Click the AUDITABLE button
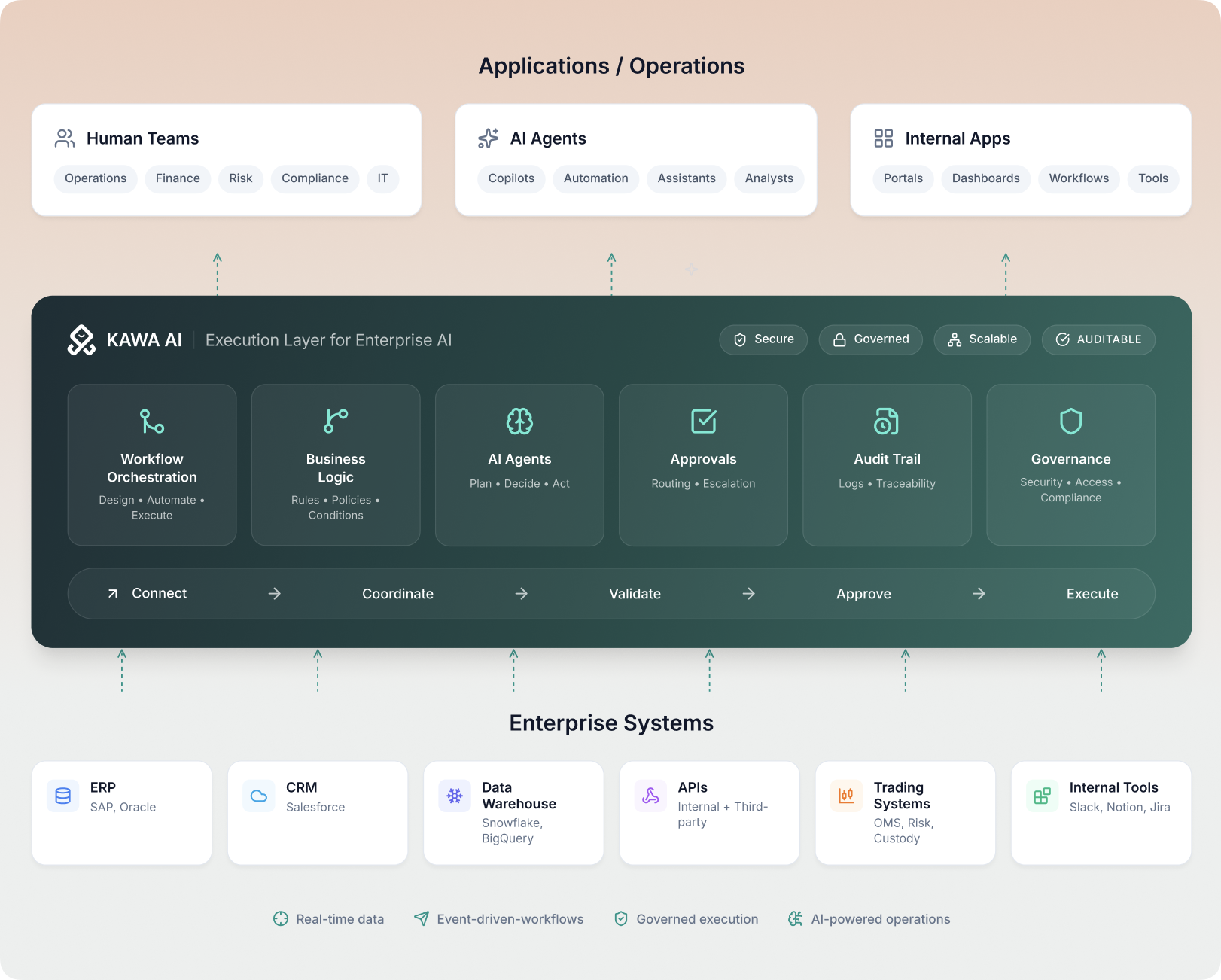The image size is (1221, 980). [x=1098, y=339]
